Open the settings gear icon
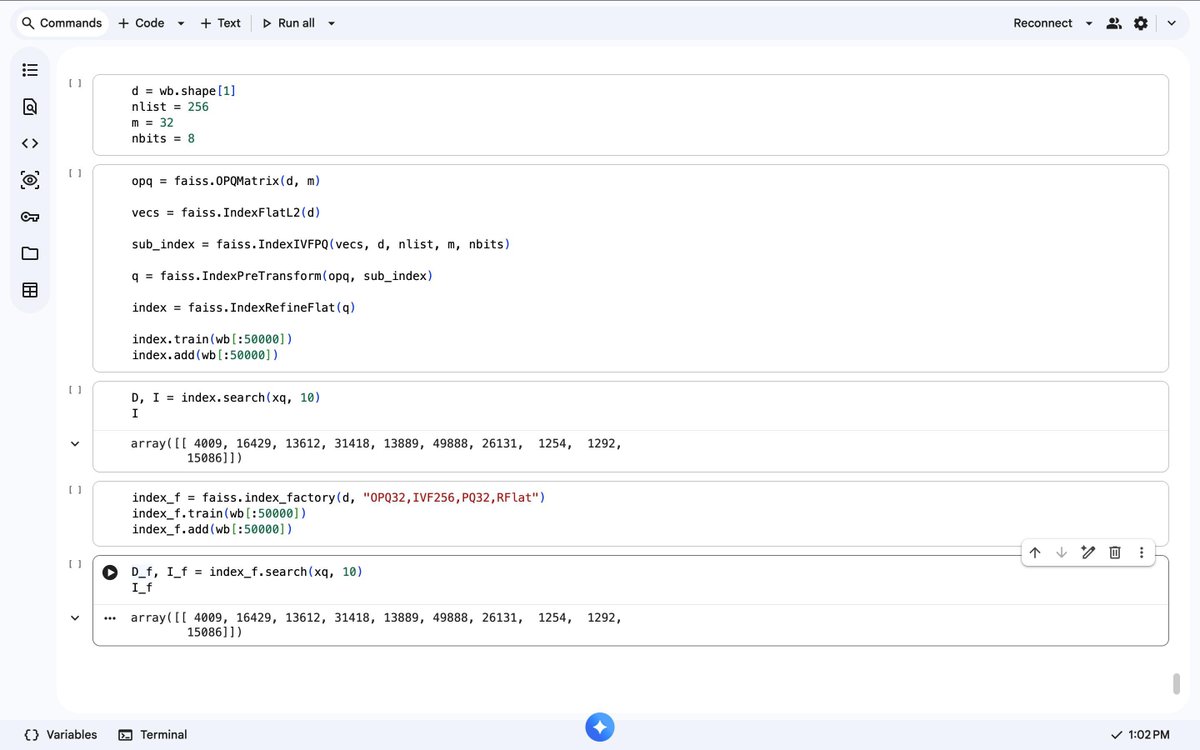Image resolution: width=1200 pixels, height=750 pixels. coord(1141,23)
